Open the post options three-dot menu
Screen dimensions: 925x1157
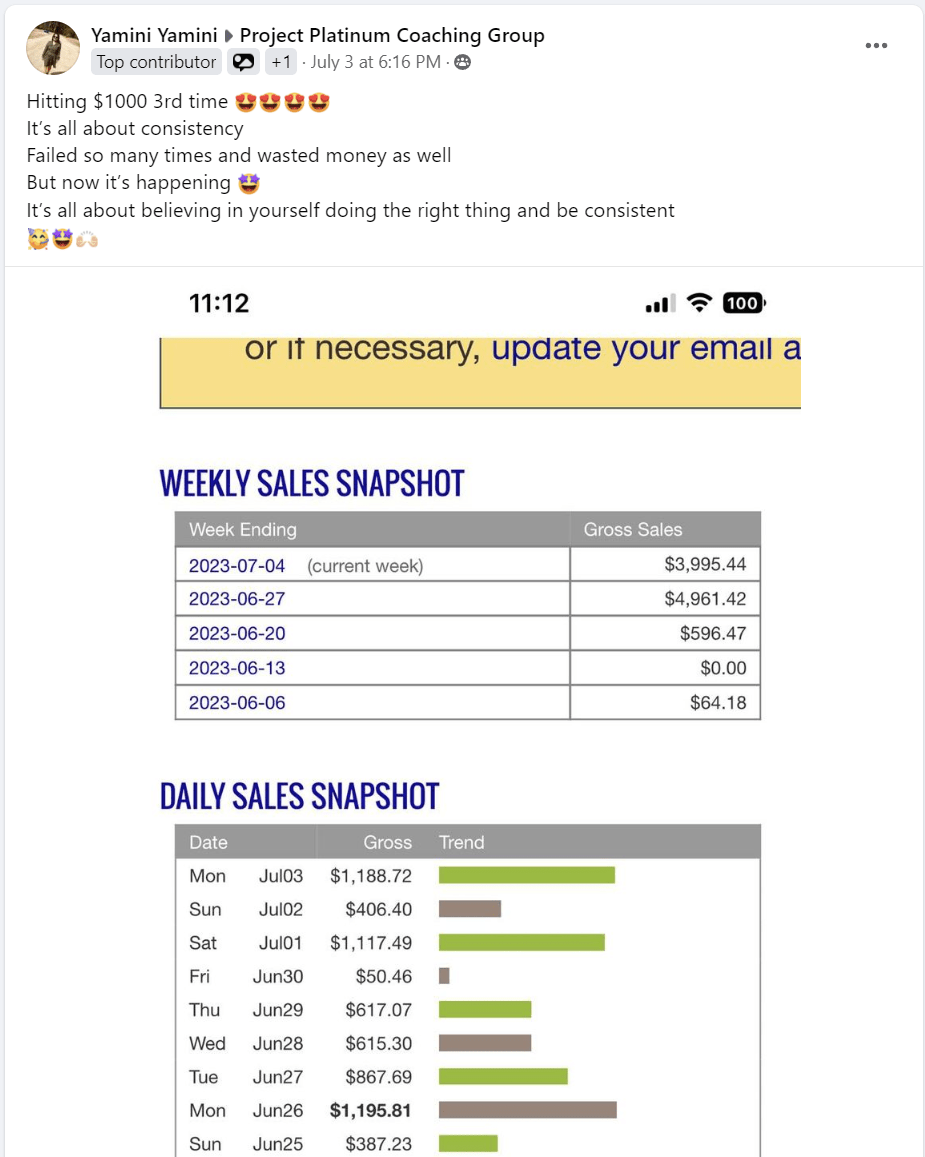pyautogui.click(x=876, y=46)
